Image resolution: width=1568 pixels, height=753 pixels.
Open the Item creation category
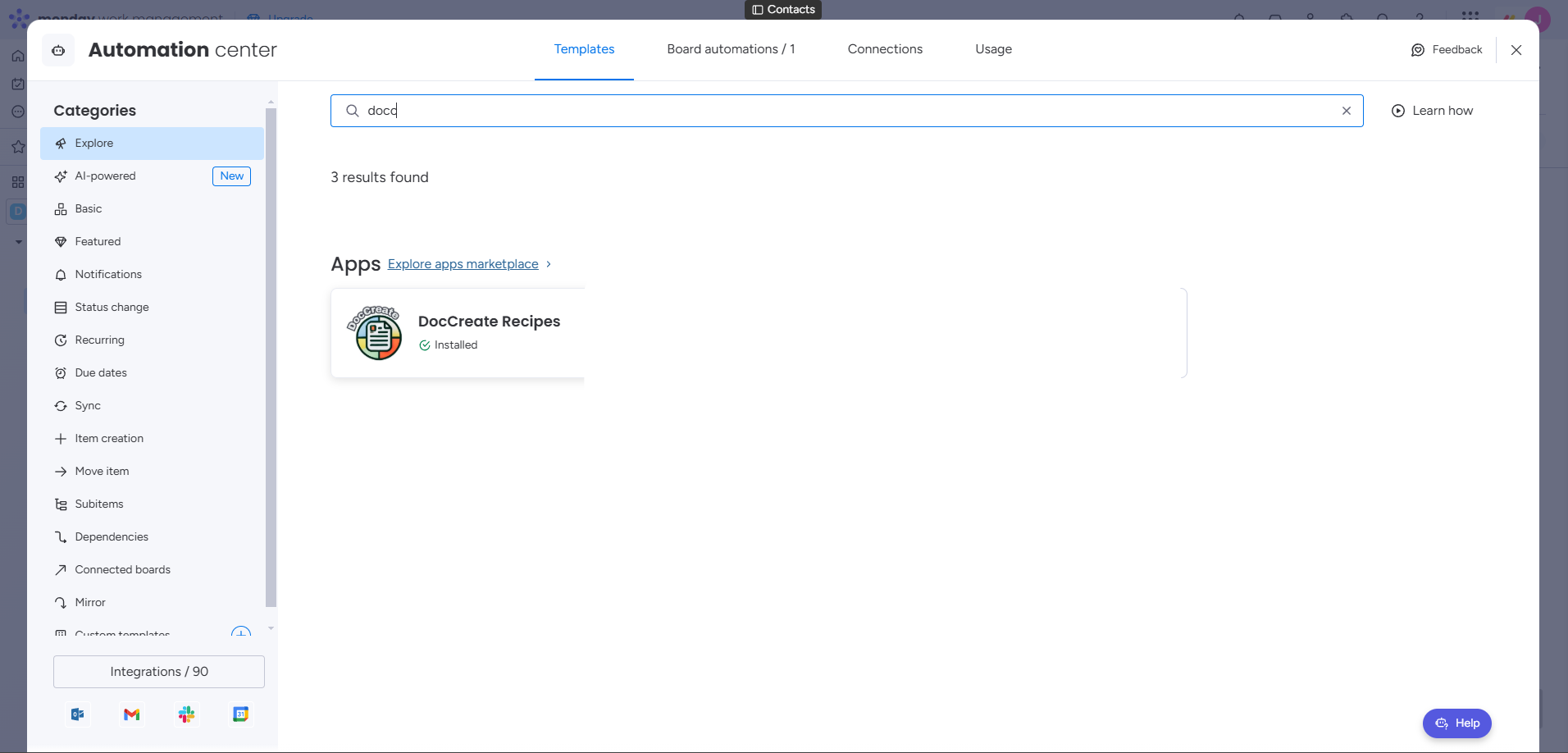click(152, 439)
